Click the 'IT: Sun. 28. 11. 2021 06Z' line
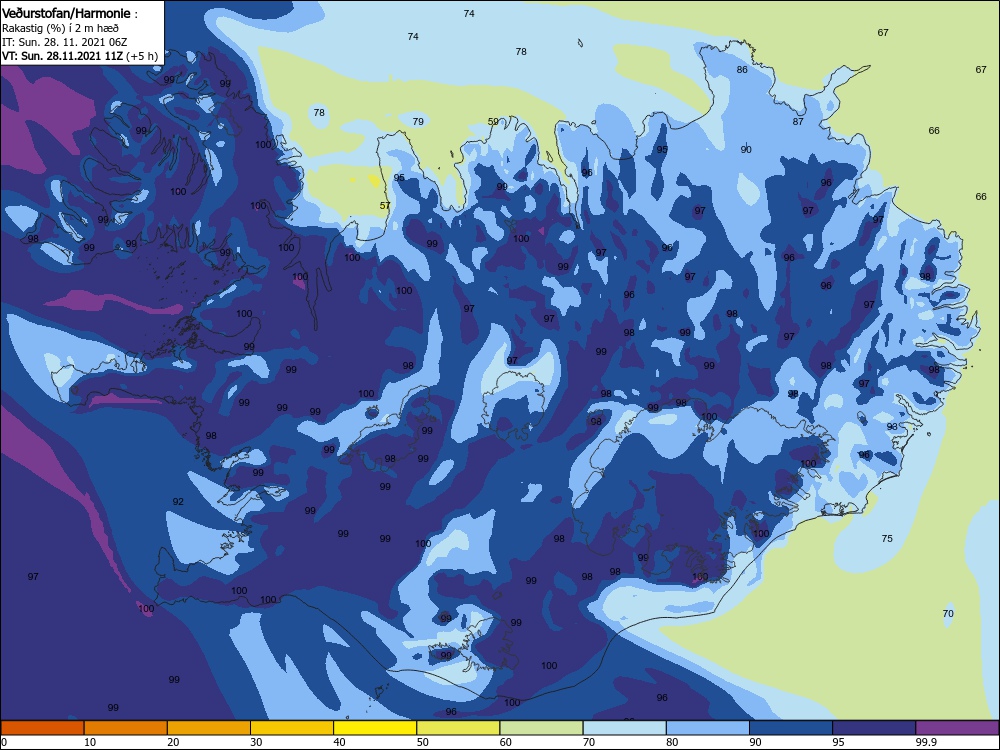The height and width of the screenshot is (750, 1000). [64, 42]
